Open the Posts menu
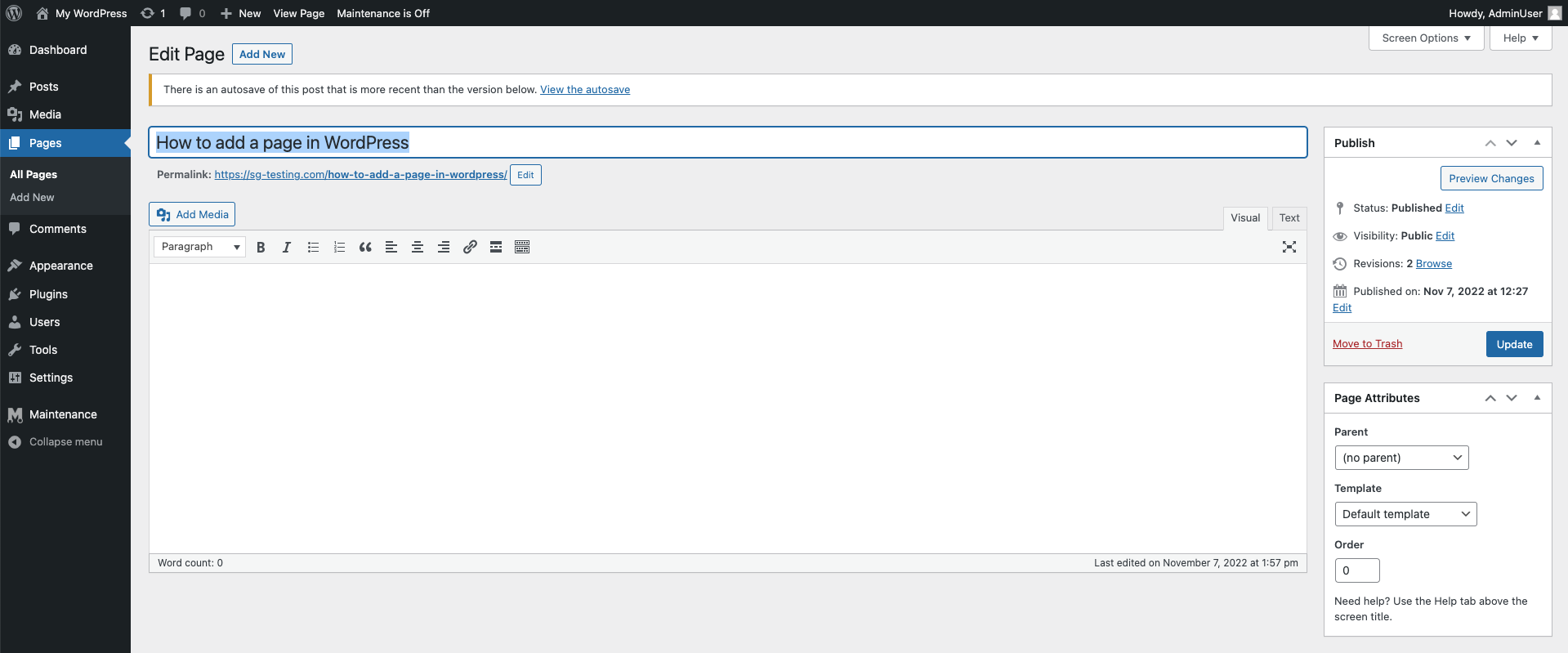 coord(65,87)
